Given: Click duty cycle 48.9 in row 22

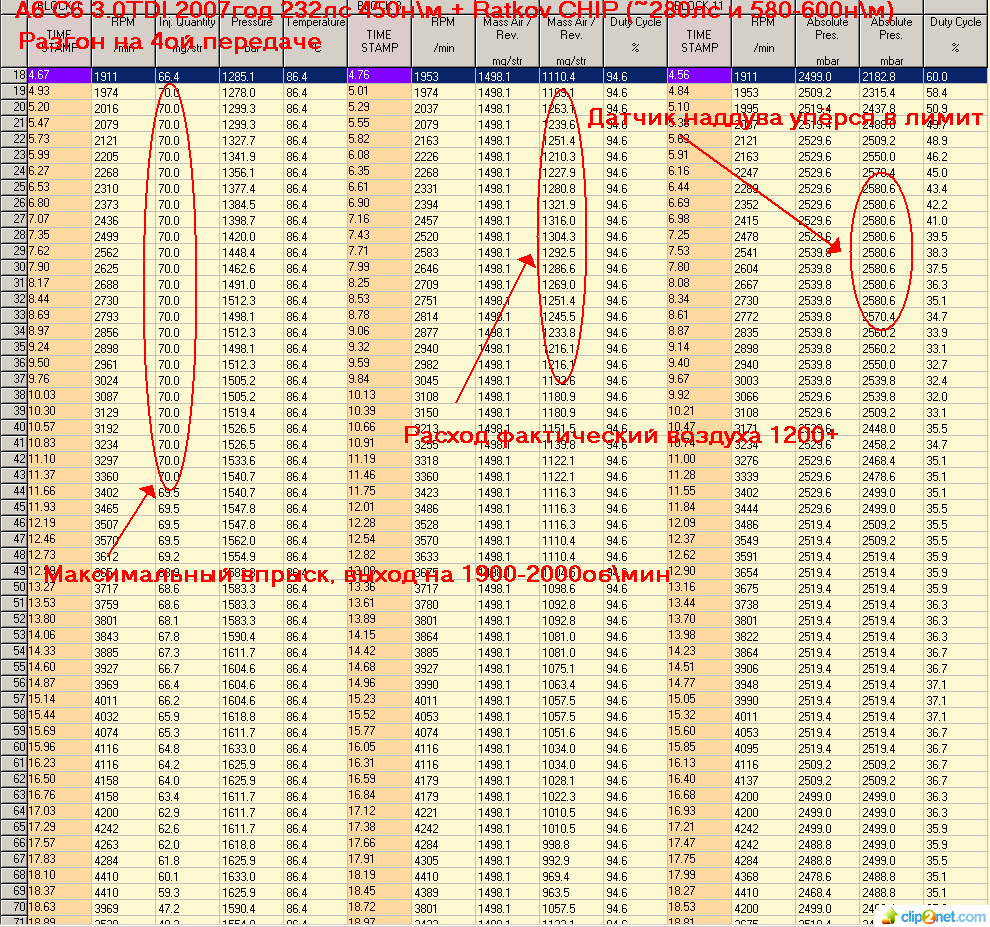Looking at the screenshot, I should point(955,140).
